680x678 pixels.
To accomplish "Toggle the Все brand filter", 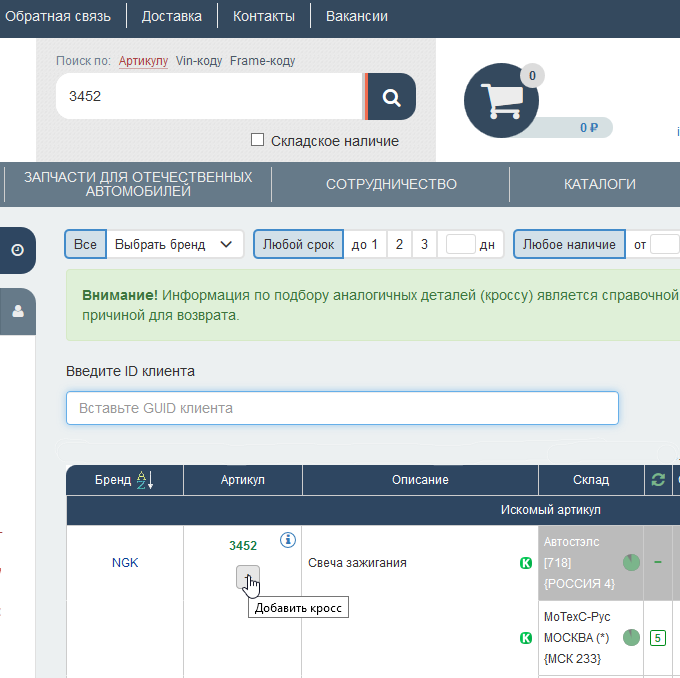I will pos(85,244).
